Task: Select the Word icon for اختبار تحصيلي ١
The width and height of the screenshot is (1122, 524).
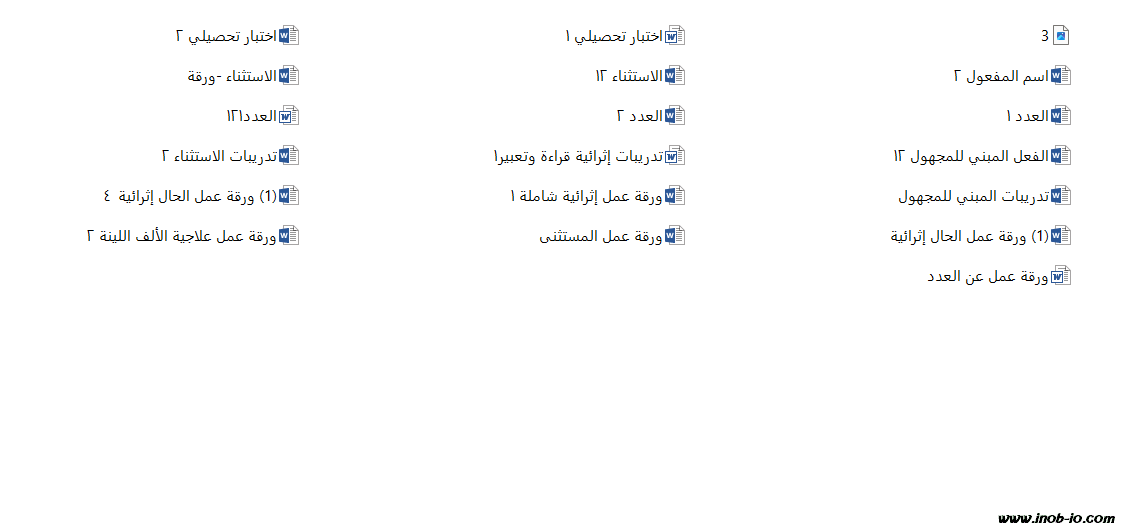Action: [x=675, y=36]
